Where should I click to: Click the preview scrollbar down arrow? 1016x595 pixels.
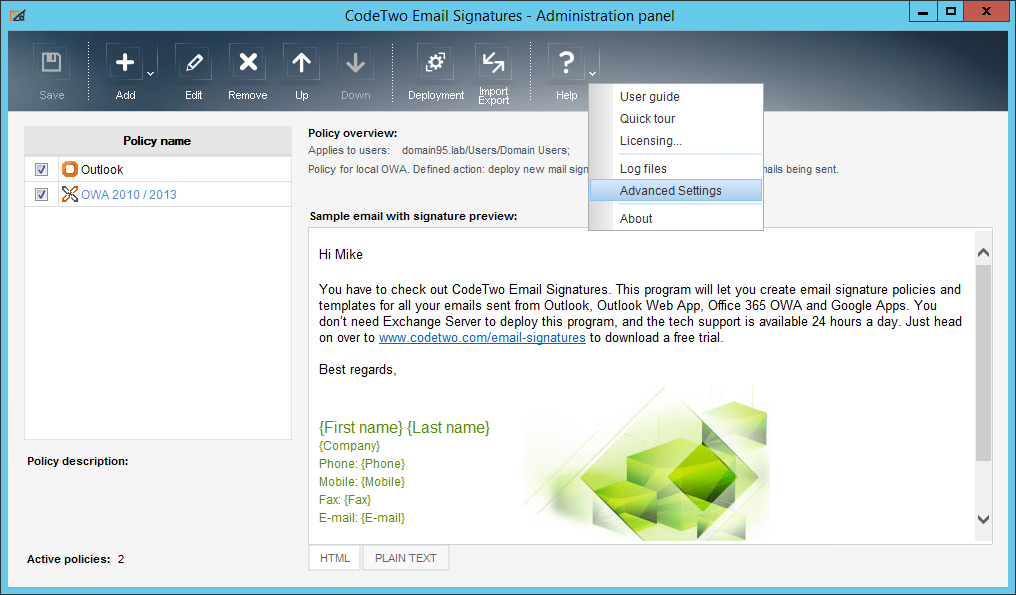pyautogui.click(x=983, y=519)
